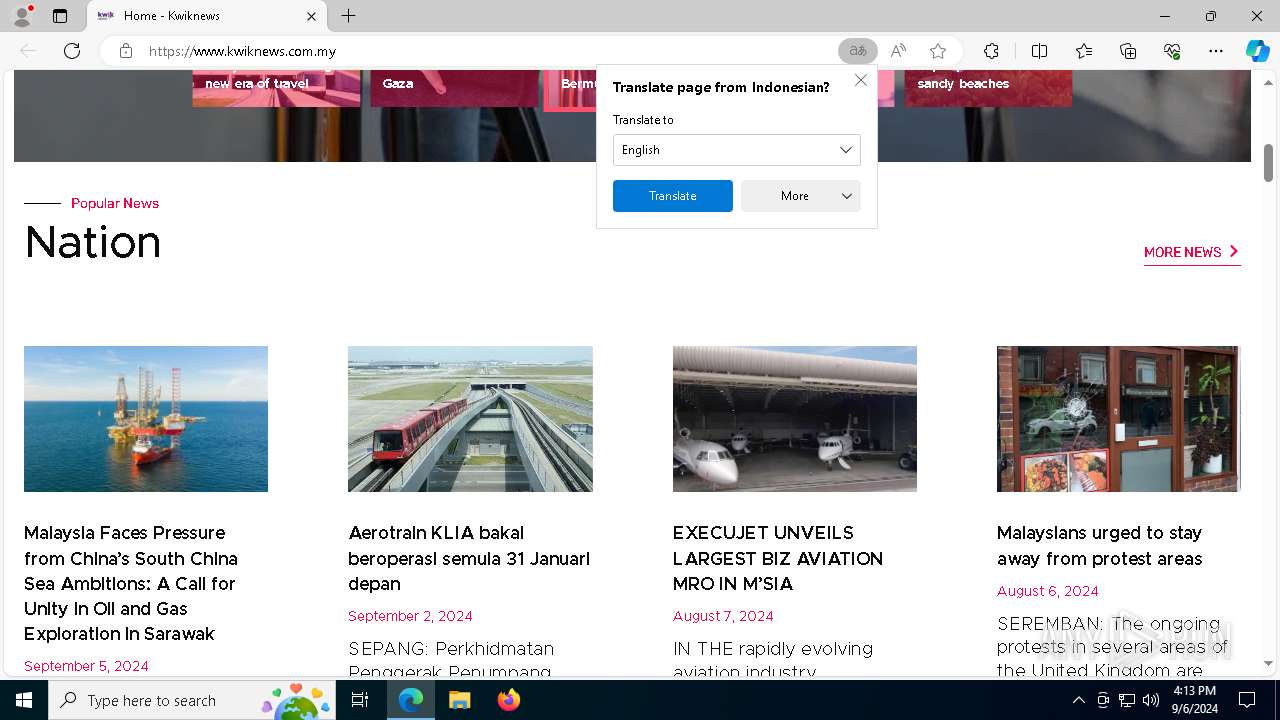Add page to favorites star
The height and width of the screenshot is (720, 1280).
[938, 51]
